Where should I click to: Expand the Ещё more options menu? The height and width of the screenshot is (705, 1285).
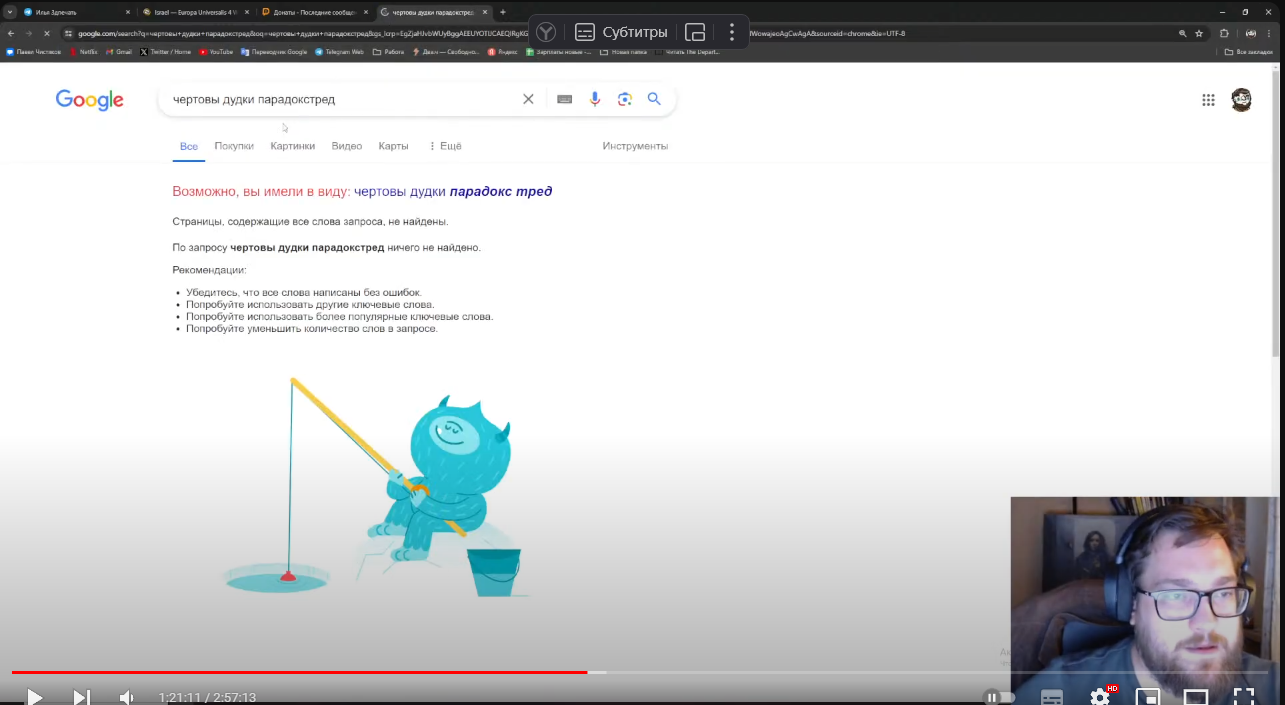click(445, 146)
